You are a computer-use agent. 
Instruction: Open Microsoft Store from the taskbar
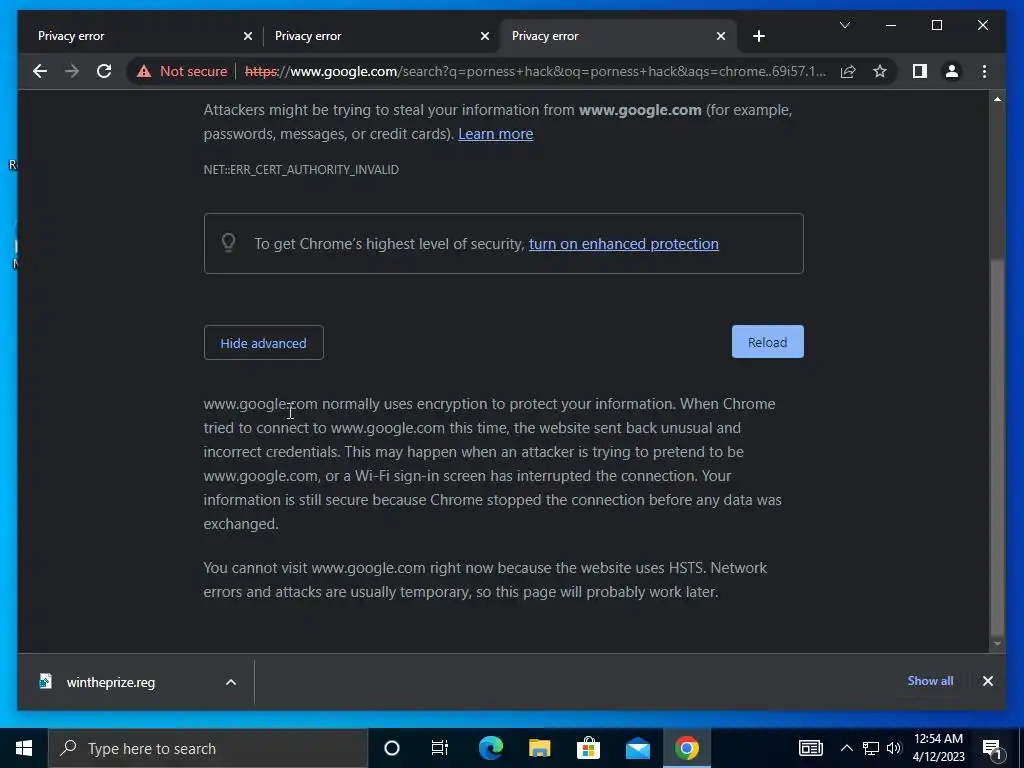pyautogui.click(x=588, y=748)
